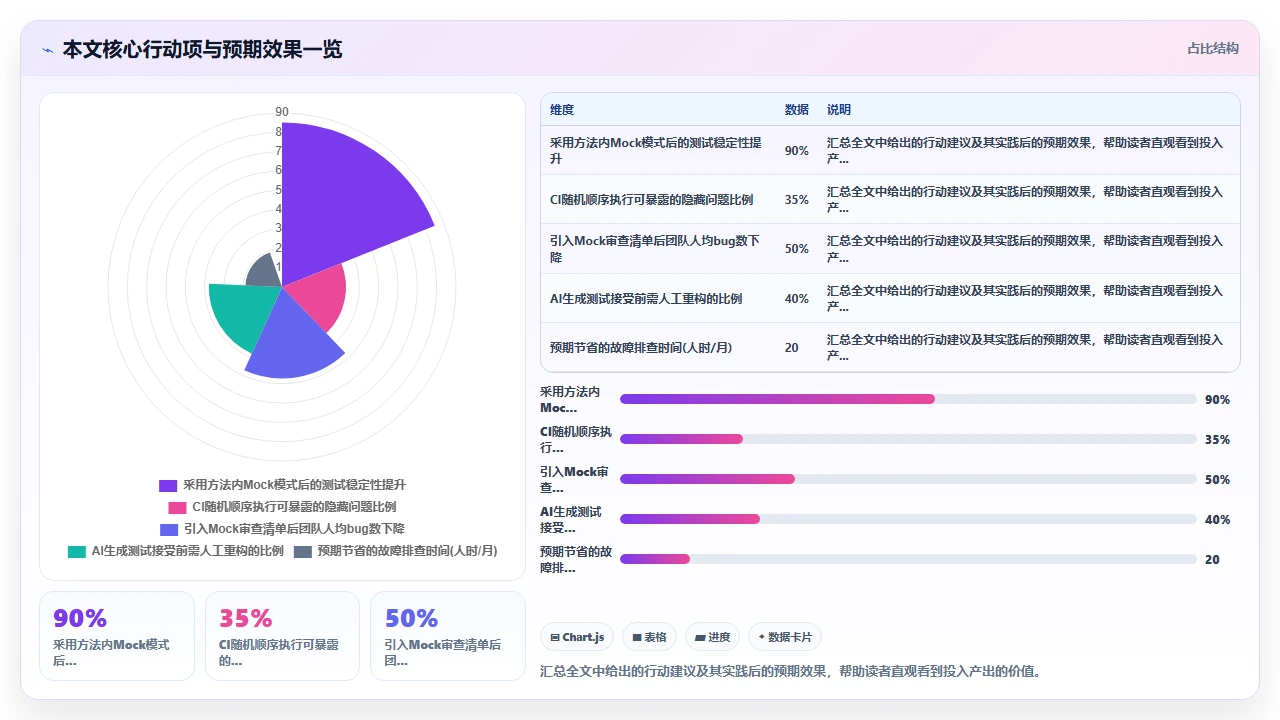Click the title 本文核心行动项与预期效果一览

tap(202, 49)
